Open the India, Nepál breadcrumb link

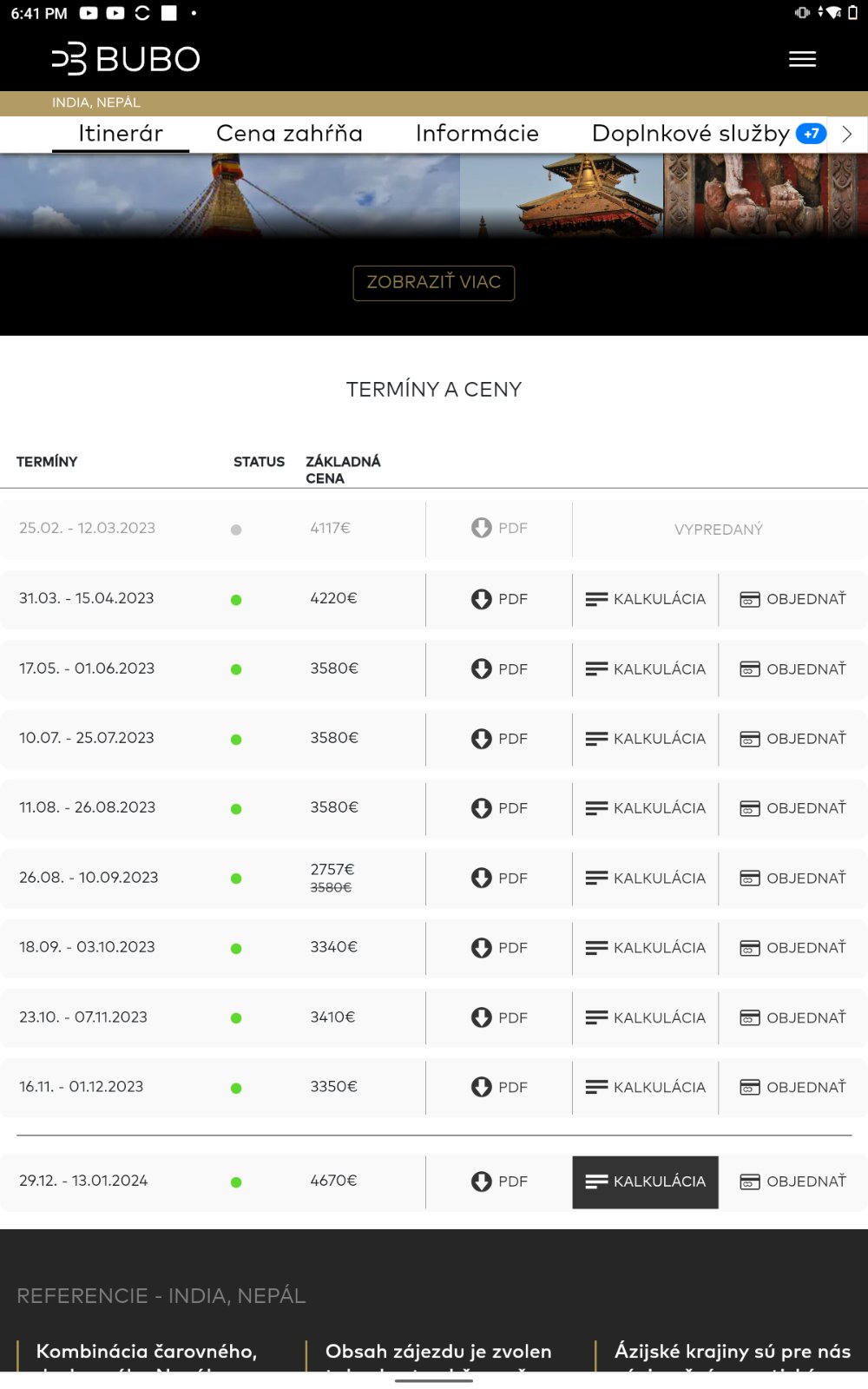click(96, 102)
